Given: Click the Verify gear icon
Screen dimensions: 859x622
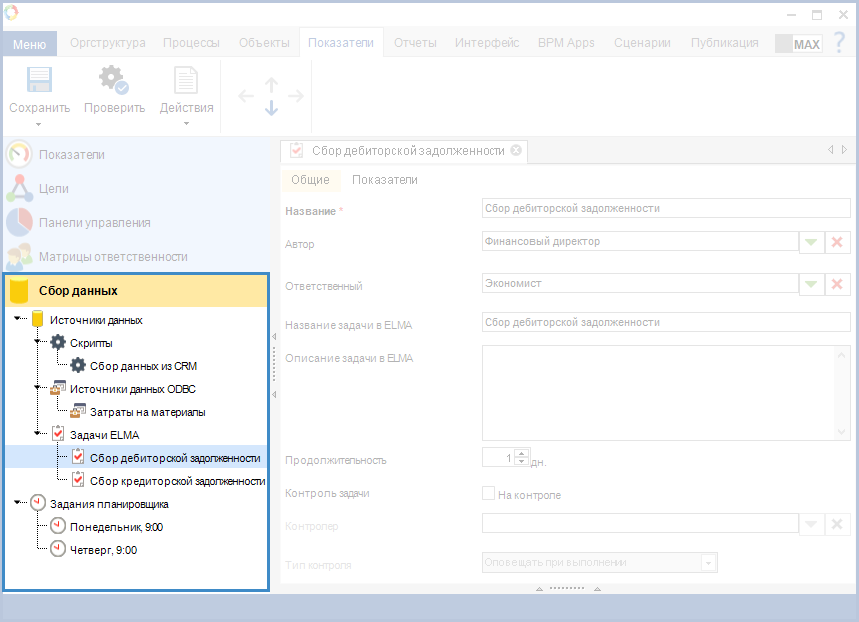Looking at the screenshot, I should [x=113, y=82].
